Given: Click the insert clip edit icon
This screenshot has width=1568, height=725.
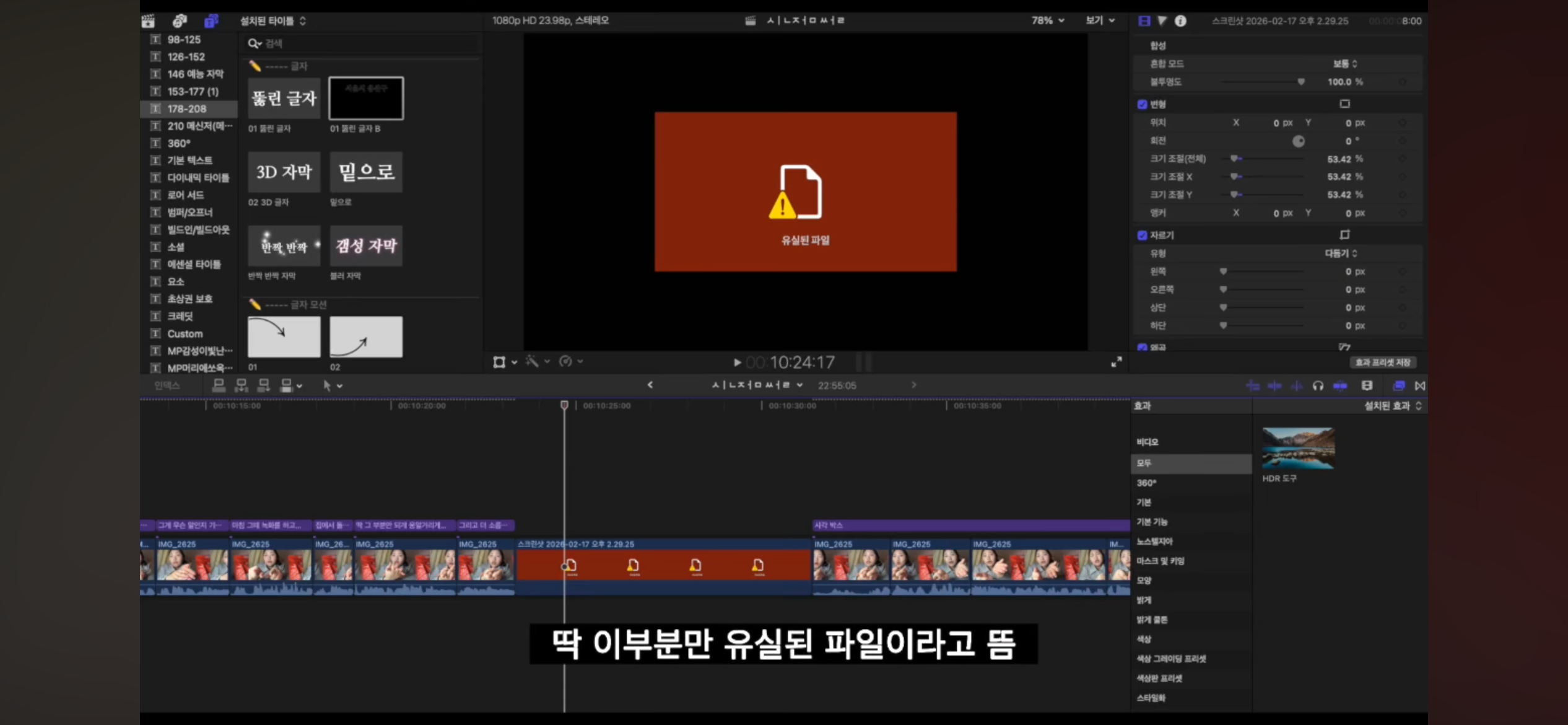Looking at the screenshot, I should 242,385.
